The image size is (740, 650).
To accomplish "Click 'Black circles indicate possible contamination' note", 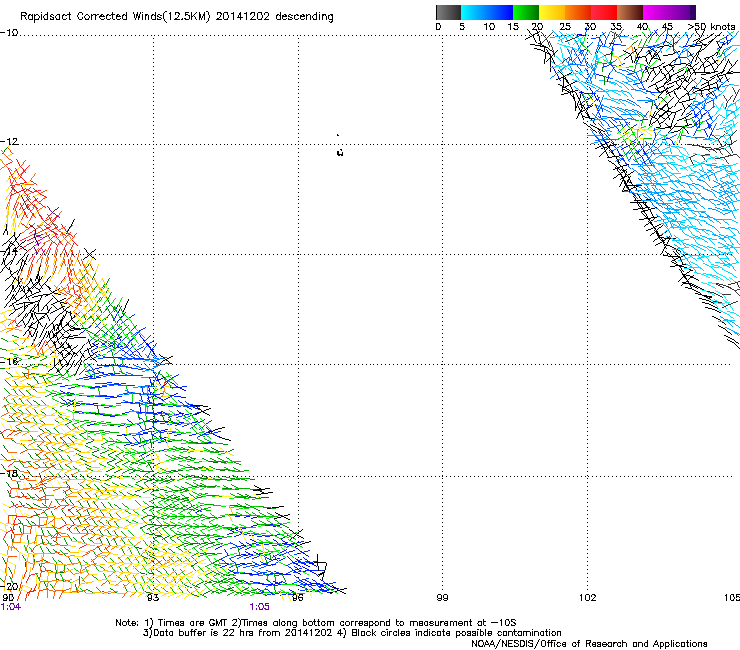I will coord(456,633).
